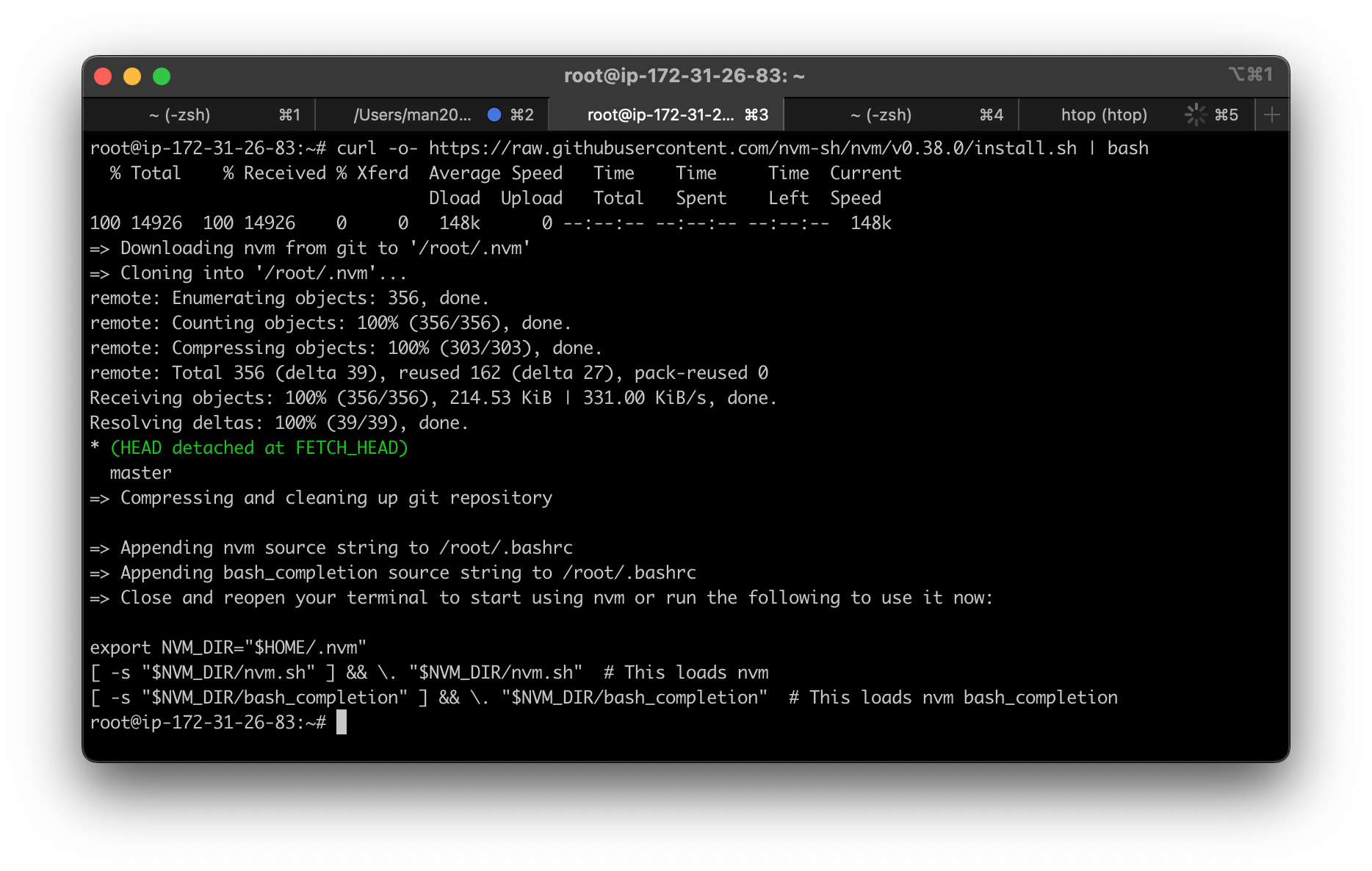Click the green FETCH_HEAD status line

tap(256, 447)
